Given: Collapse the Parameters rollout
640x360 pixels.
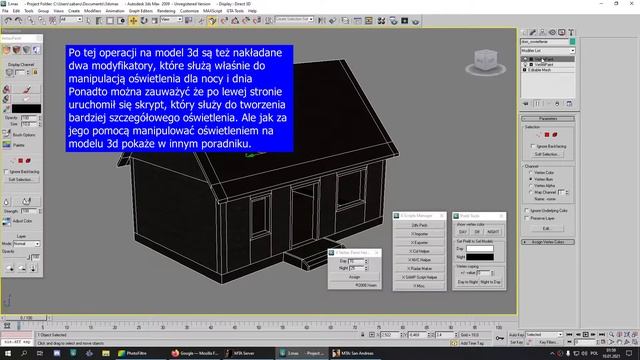Looking at the screenshot, I should pyautogui.click(x=548, y=119).
